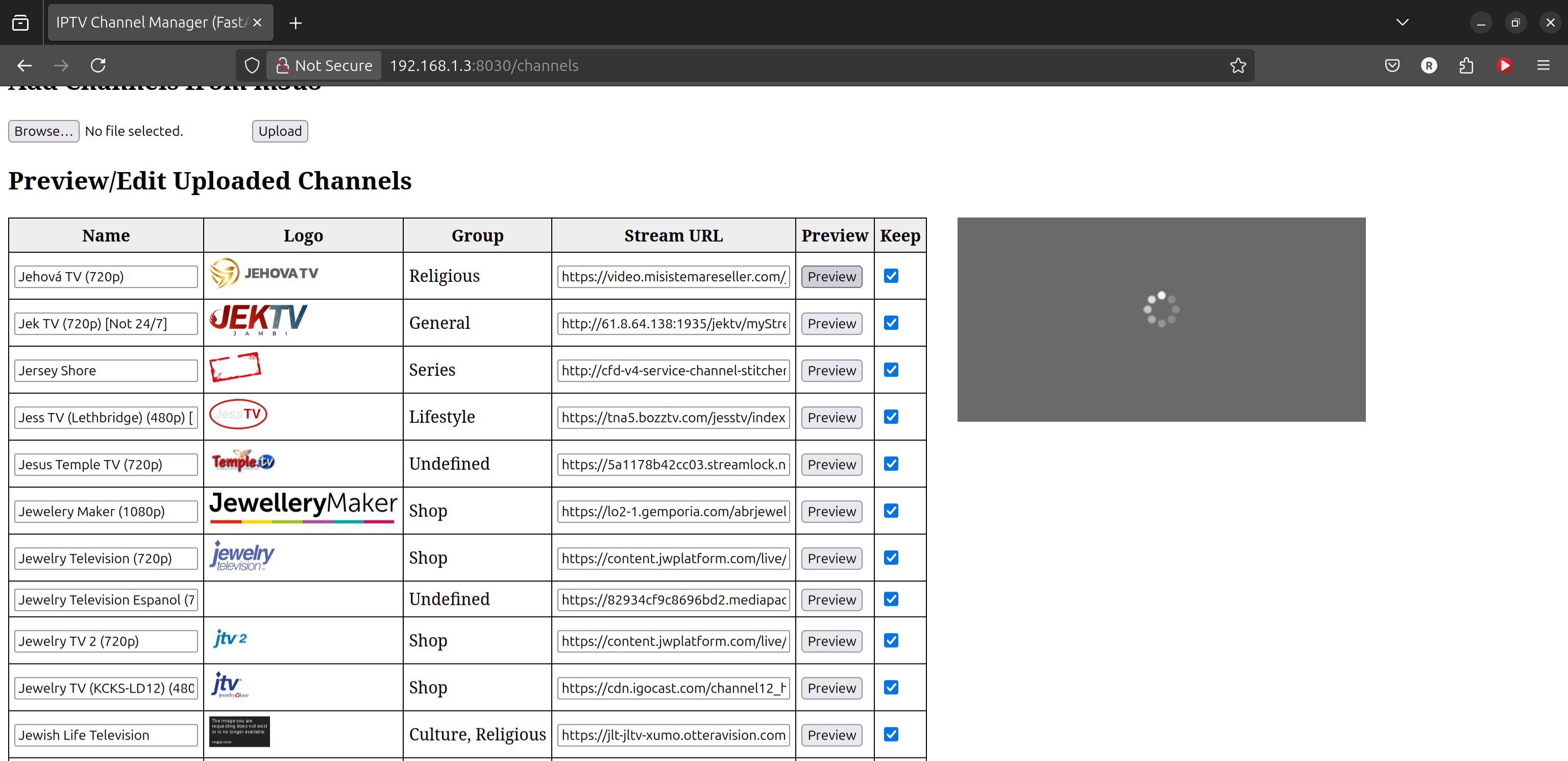This screenshot has height=761, width=1568.
Task: Go back to the previous page
Action: tap(24, 65)
